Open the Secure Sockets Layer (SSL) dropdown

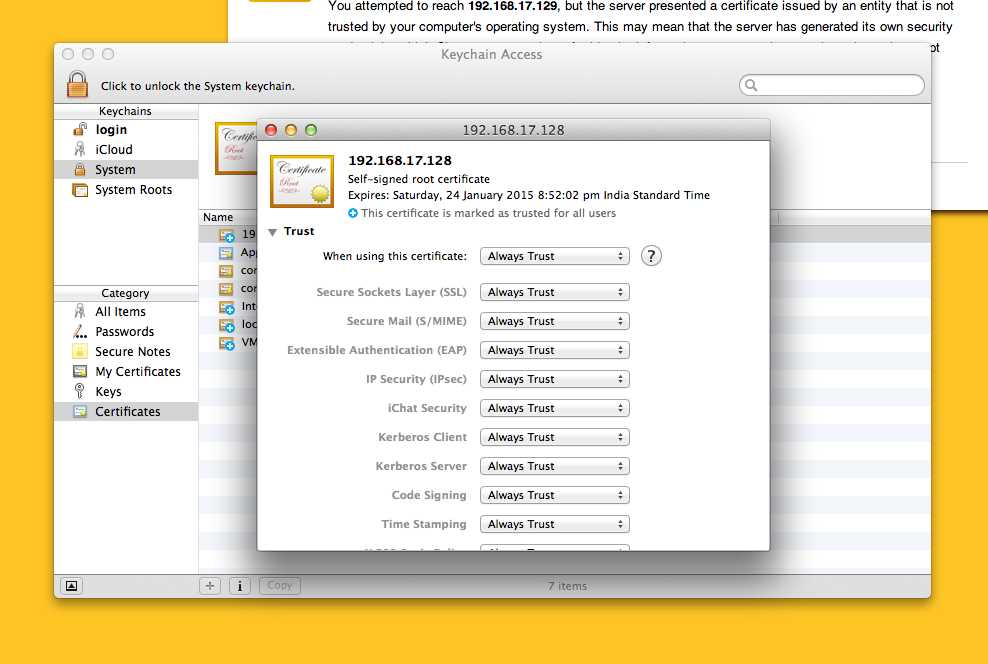pos(554,292)
